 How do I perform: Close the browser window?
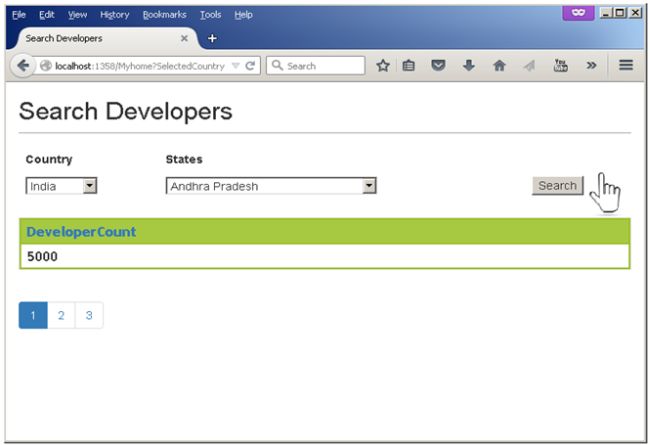click(635, 13)
